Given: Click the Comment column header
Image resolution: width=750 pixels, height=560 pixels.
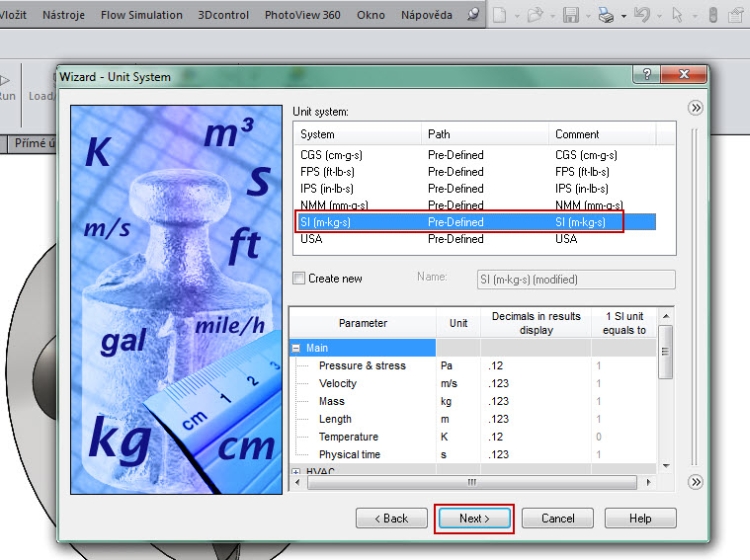Looking at the screenshot, I should click(602, 134).
